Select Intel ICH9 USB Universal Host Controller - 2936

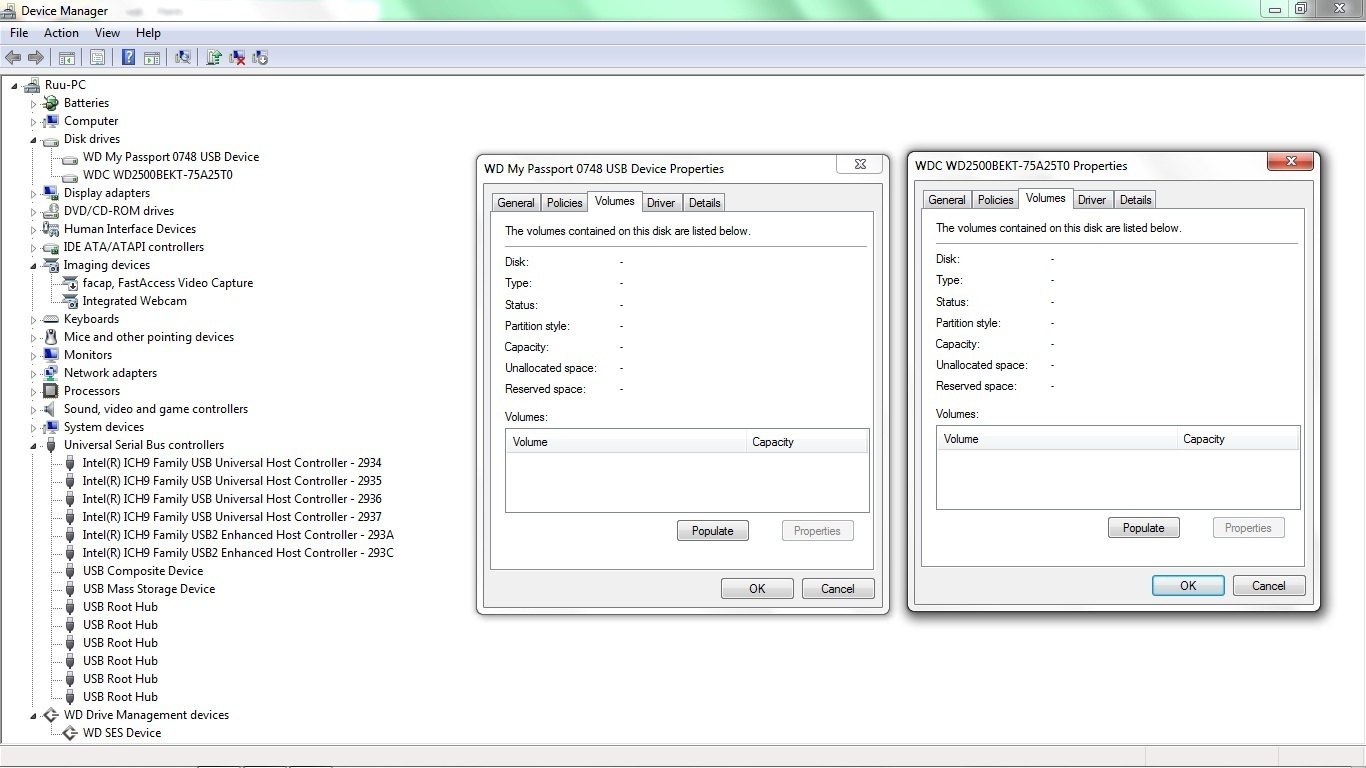pos(232,499)
